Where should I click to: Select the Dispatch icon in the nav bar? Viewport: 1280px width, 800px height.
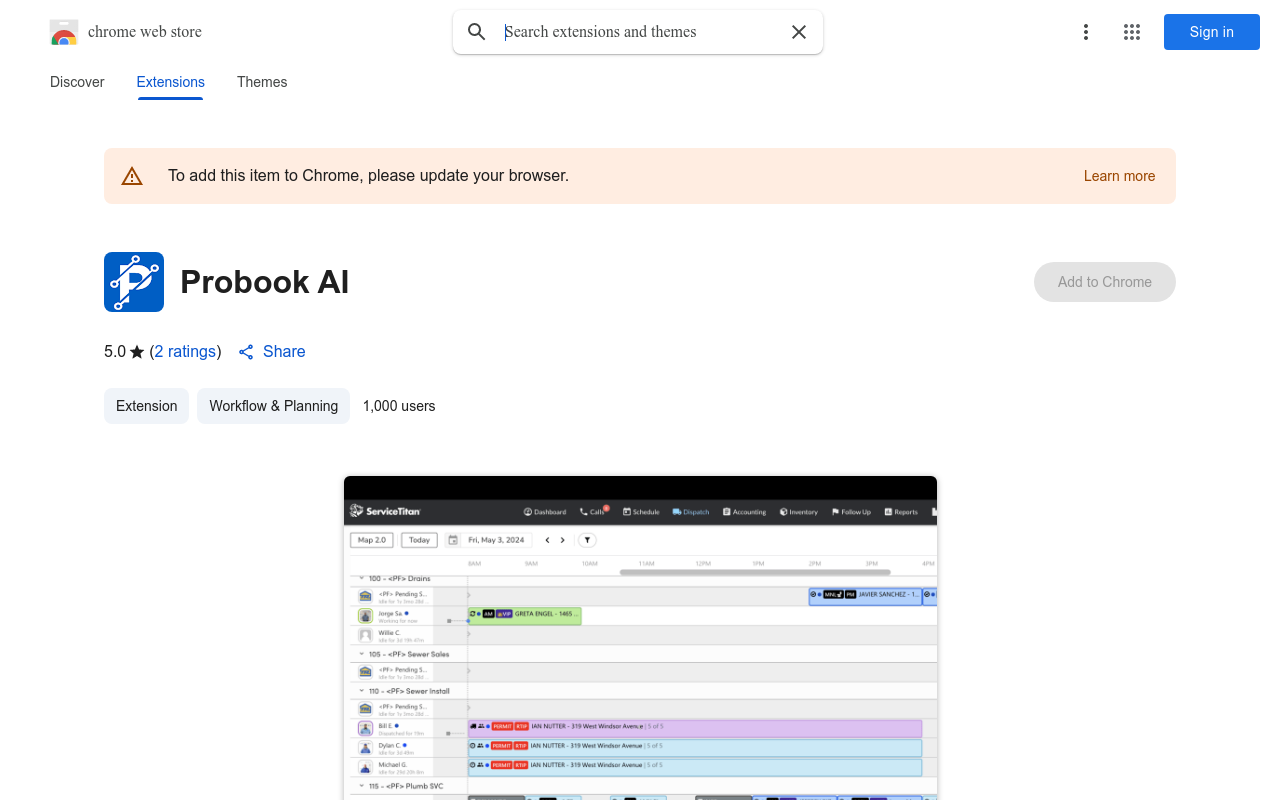[x=677, y=512]
